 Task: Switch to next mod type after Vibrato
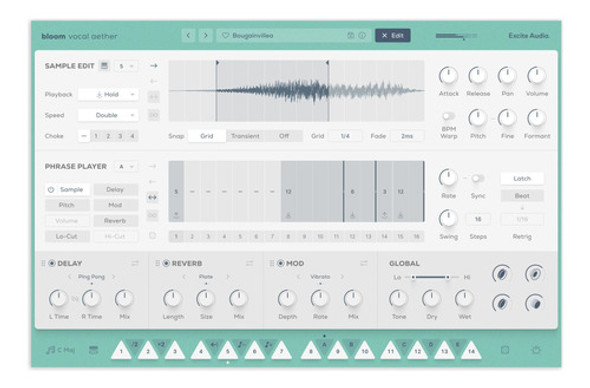[x=342, y=277]
